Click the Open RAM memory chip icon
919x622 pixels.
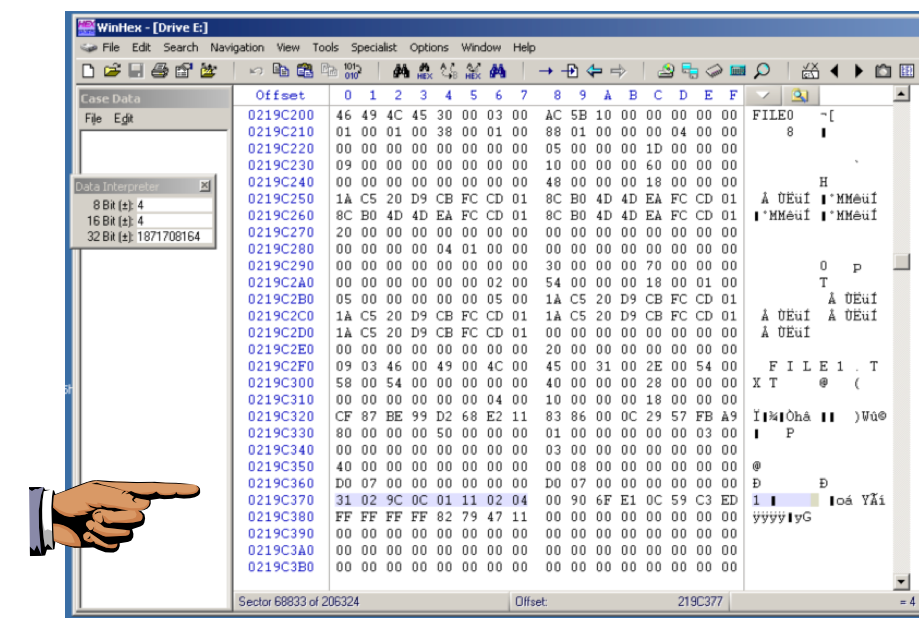pyautogui.click(x=714, y=71)
